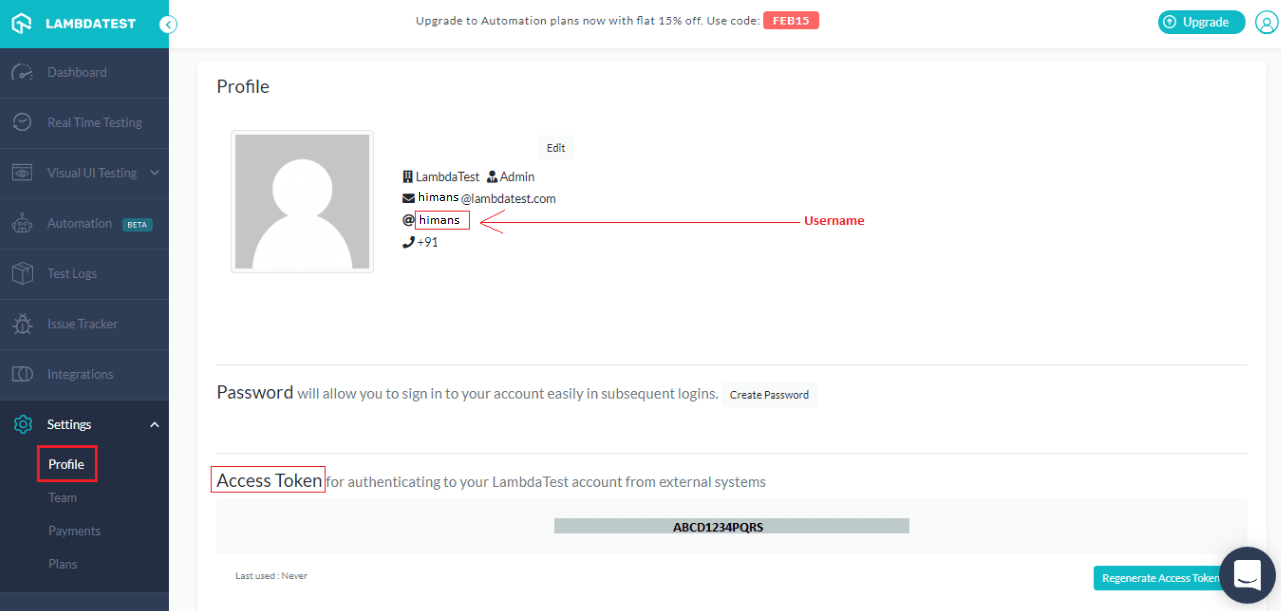Open the Integrations section
1281x611 pixels.
coord(80,373)
